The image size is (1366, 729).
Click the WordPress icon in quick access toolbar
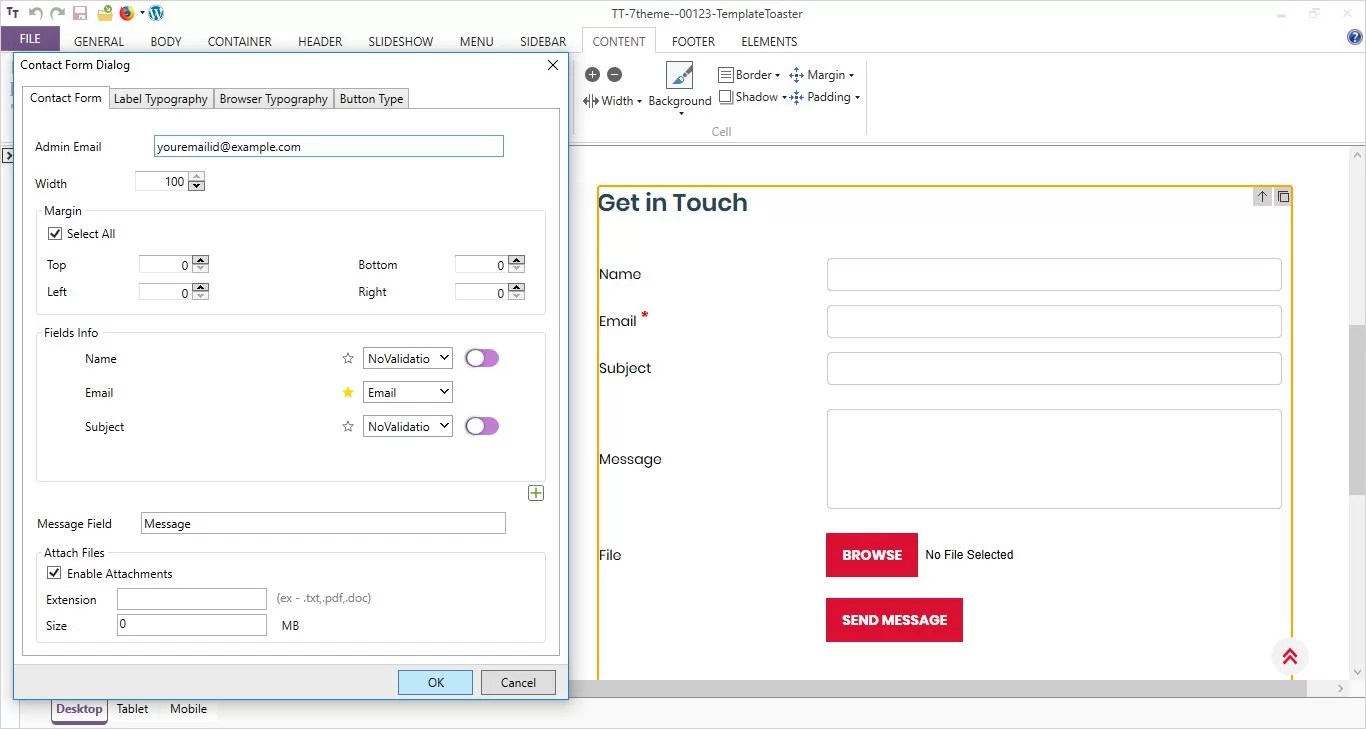[x=155, y=13]
